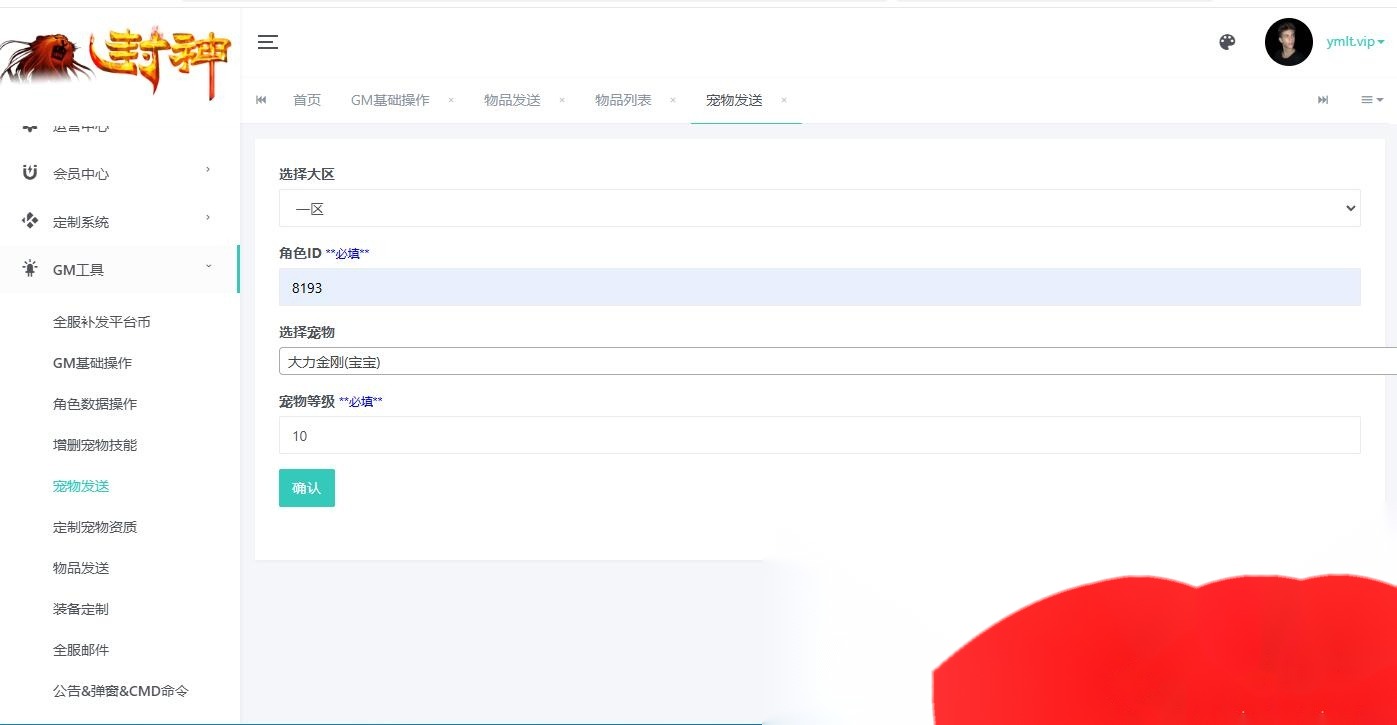Toggle the sidebar hamburger menu icon
This screenshot has width=1397, height=725.
268,42
